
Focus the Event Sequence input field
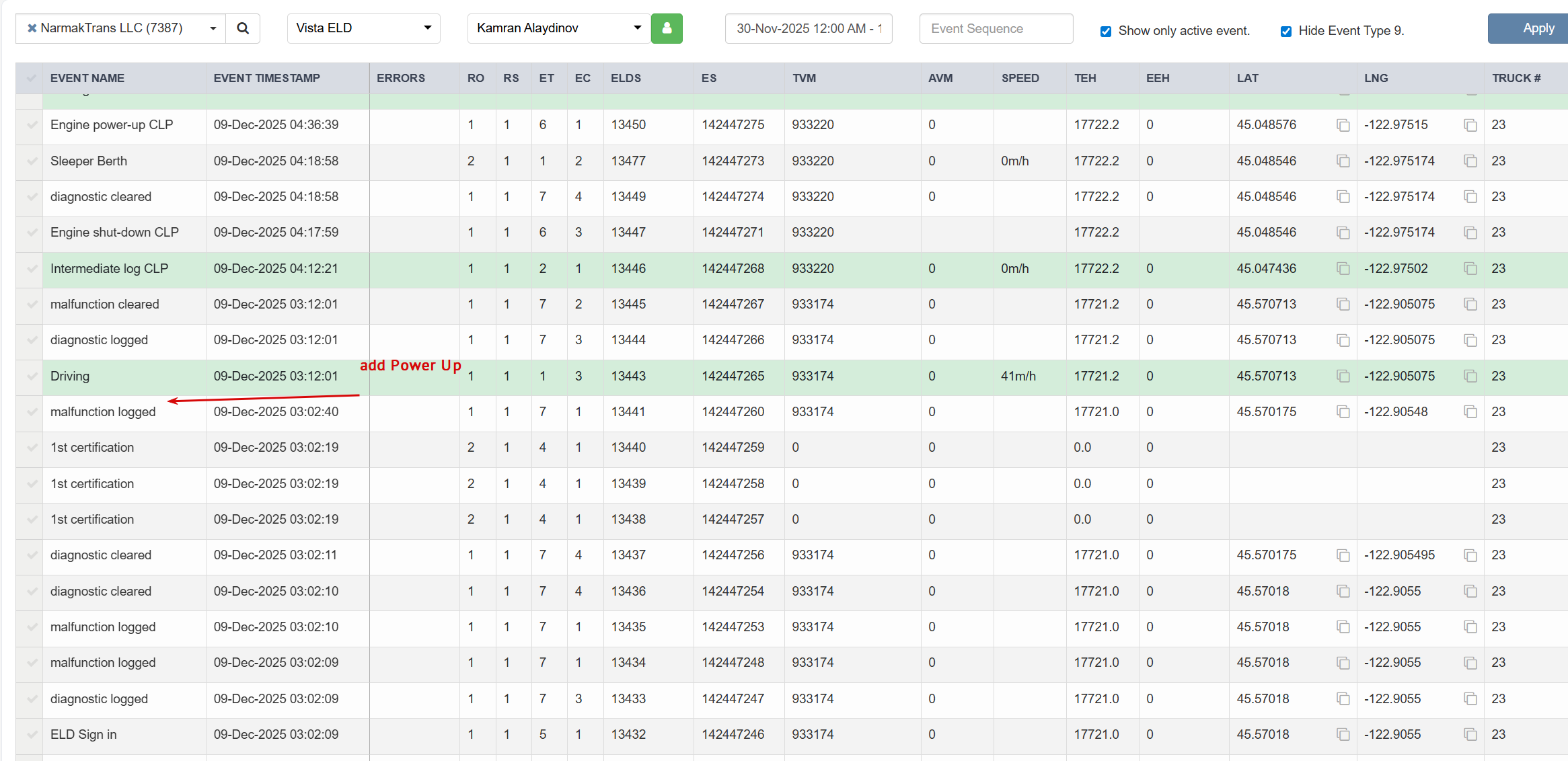996,28
